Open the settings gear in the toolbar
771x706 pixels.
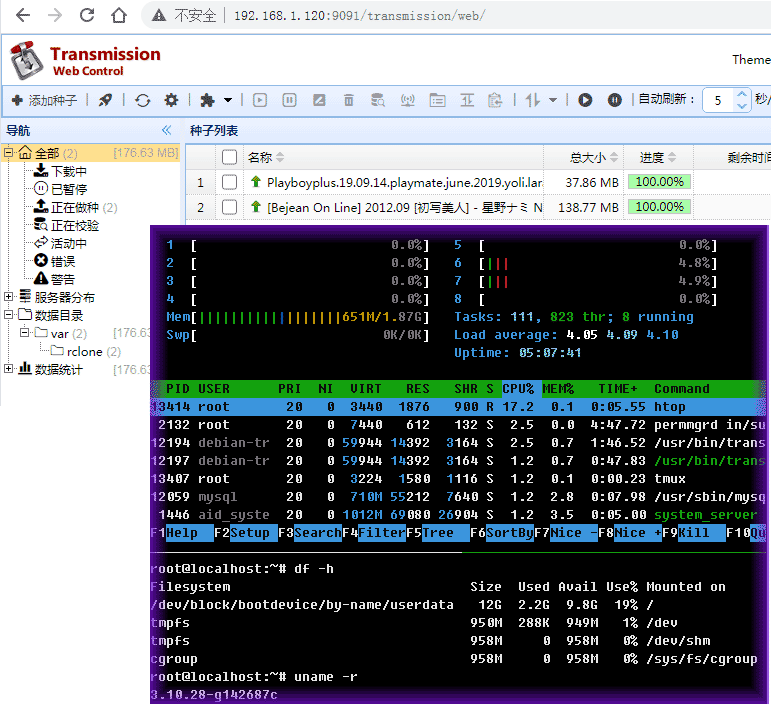[171, 100]
